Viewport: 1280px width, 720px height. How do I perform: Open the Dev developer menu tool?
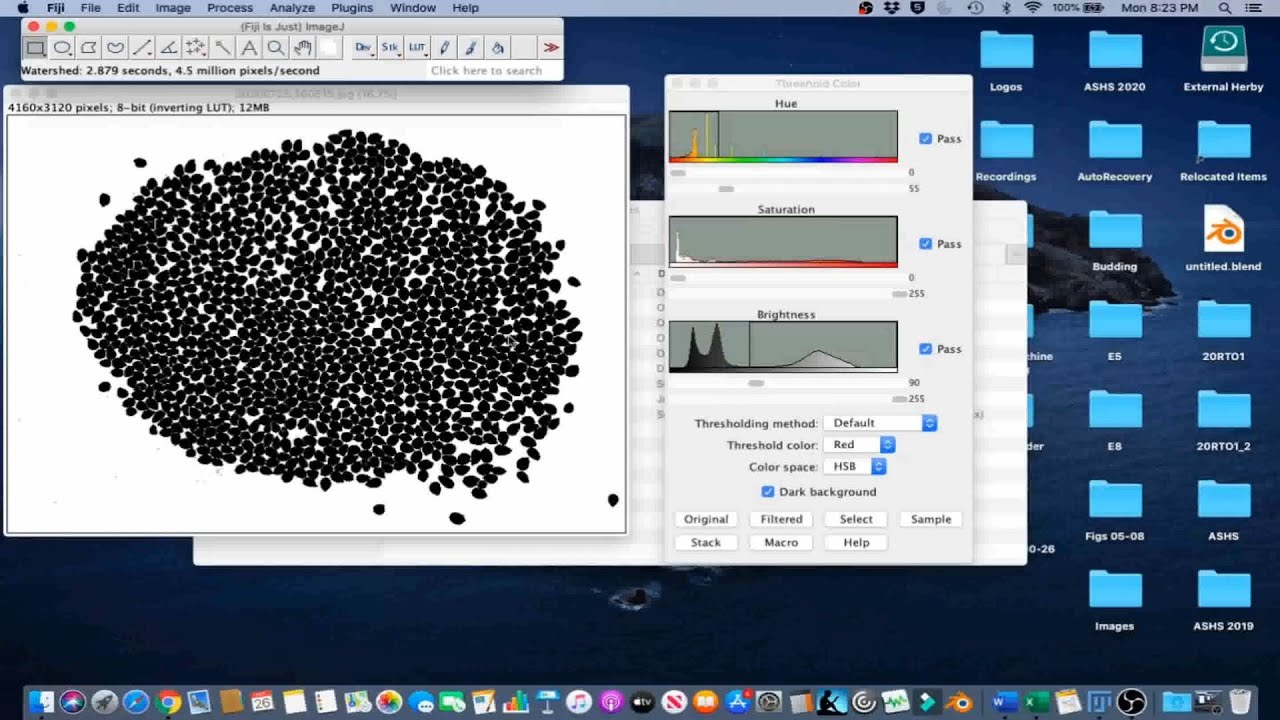pyautogui.click(x=363, y=47)
